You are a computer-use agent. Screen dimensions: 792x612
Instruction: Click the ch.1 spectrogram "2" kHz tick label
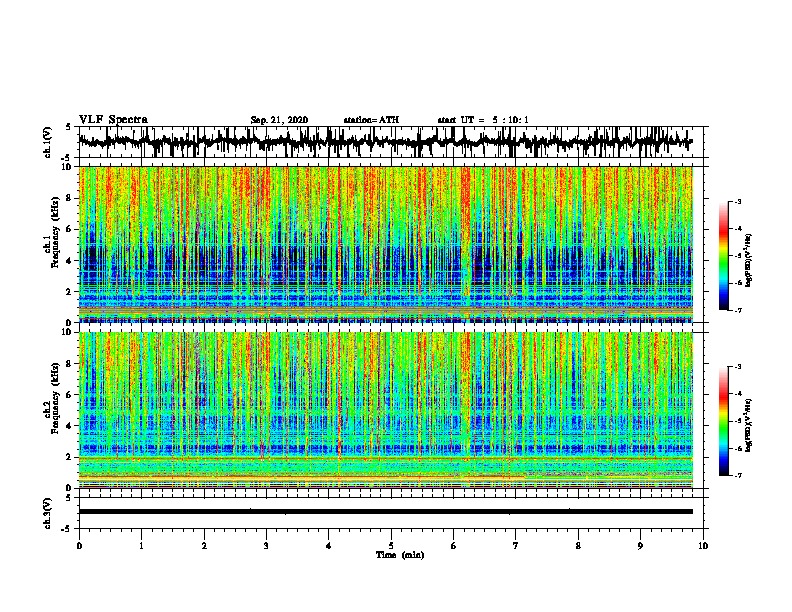[70, 291]
